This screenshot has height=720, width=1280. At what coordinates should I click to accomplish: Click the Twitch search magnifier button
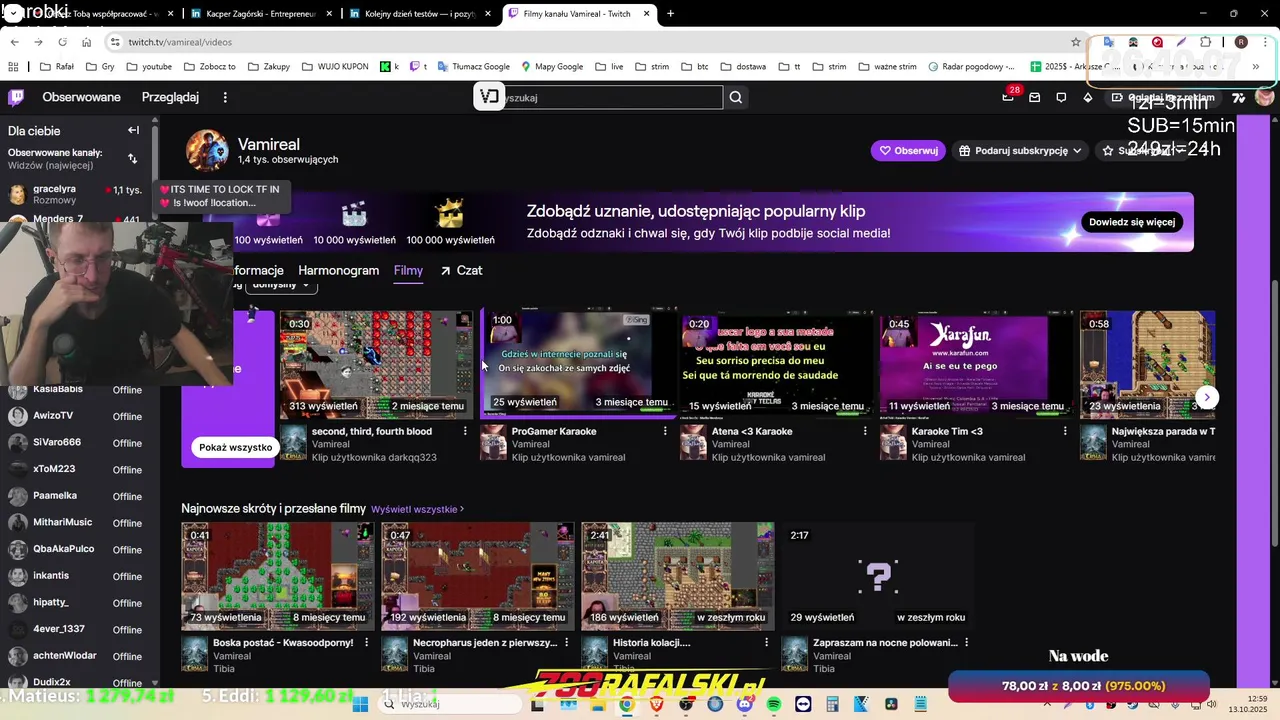pos(736,97)
